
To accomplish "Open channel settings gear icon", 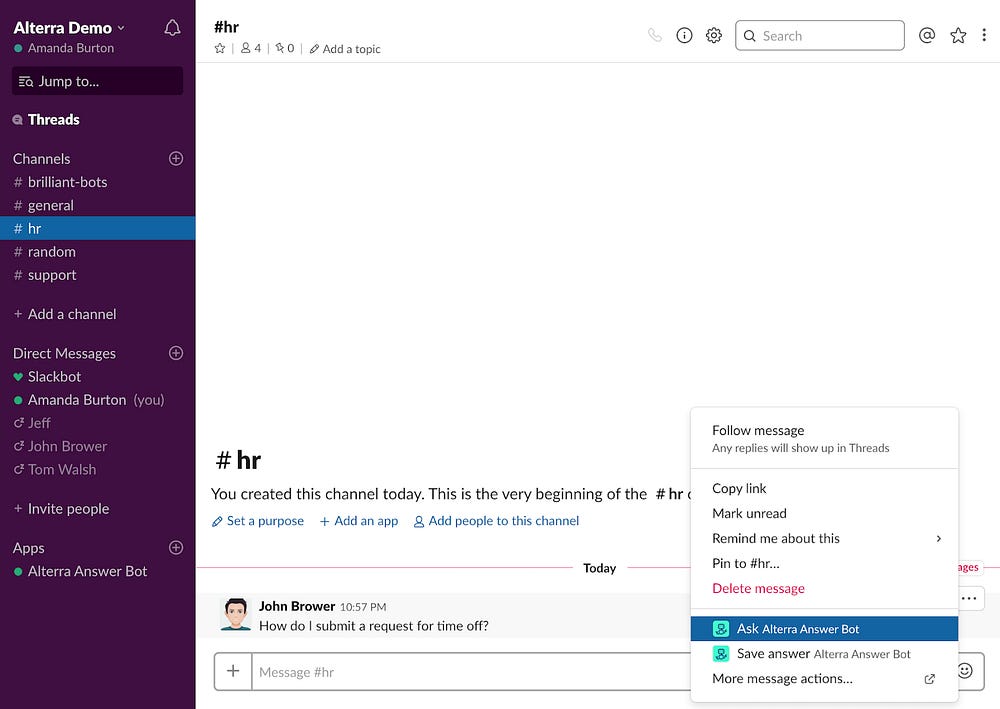I will [714, 35].
